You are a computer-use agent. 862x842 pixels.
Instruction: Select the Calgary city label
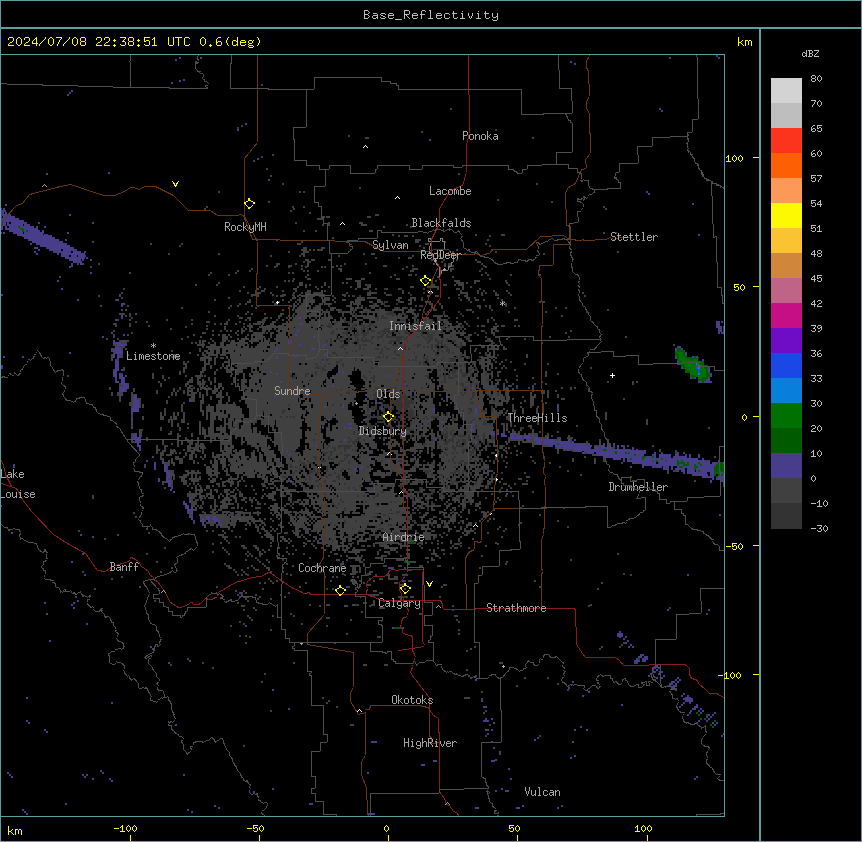point(400,603)
